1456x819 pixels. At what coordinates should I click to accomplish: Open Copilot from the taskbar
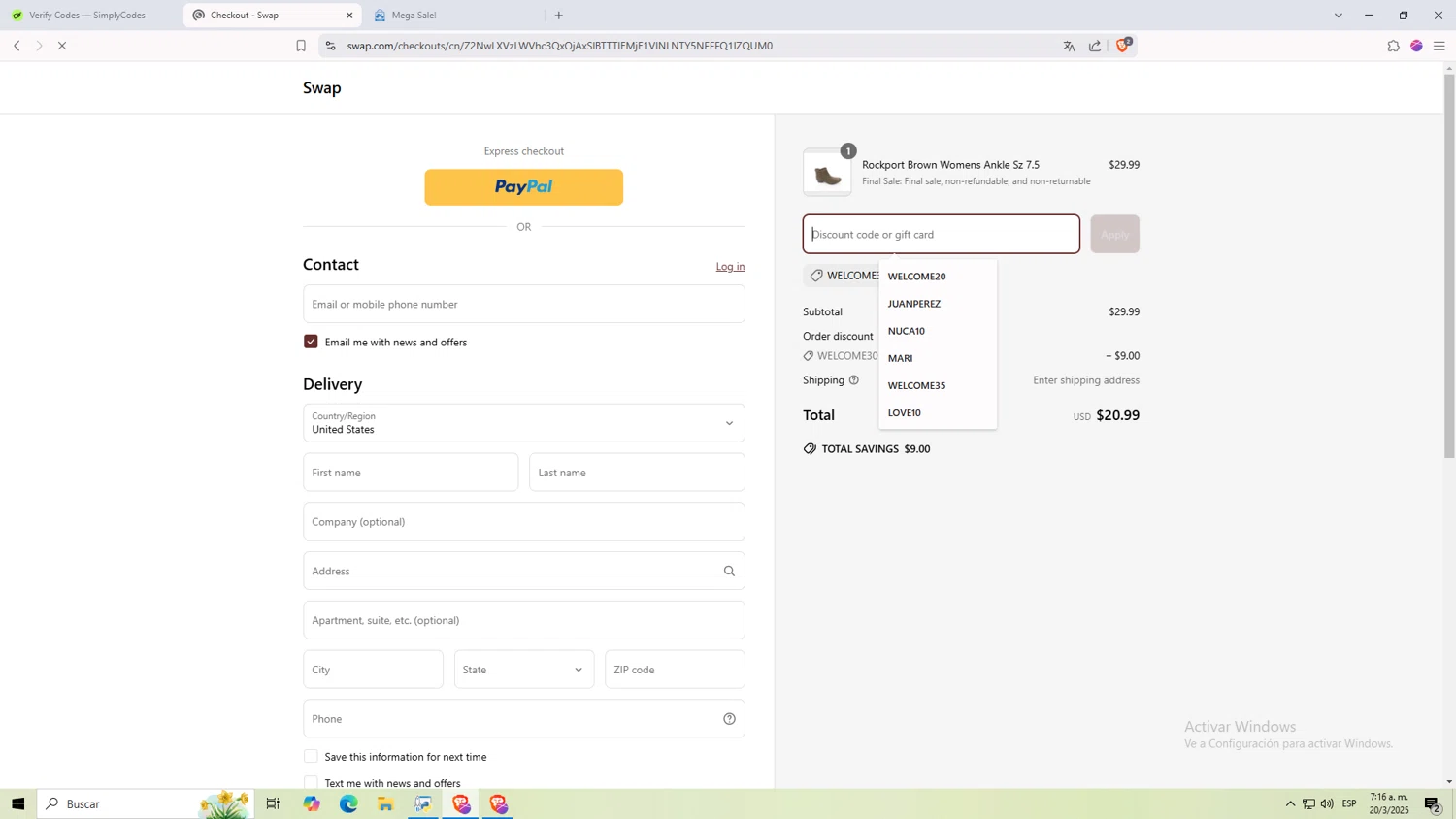point(311,803)
